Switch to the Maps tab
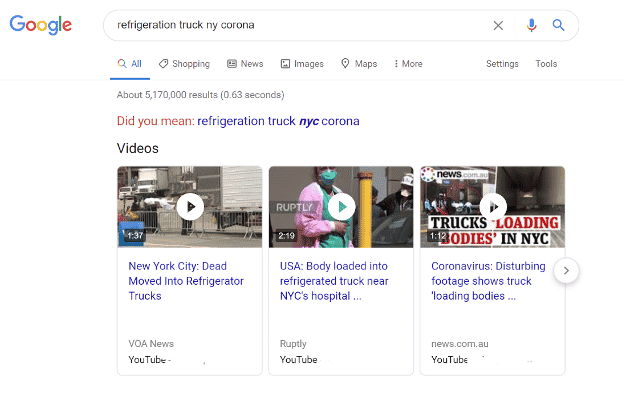The image size is (628, 396). tap(359, 64)
